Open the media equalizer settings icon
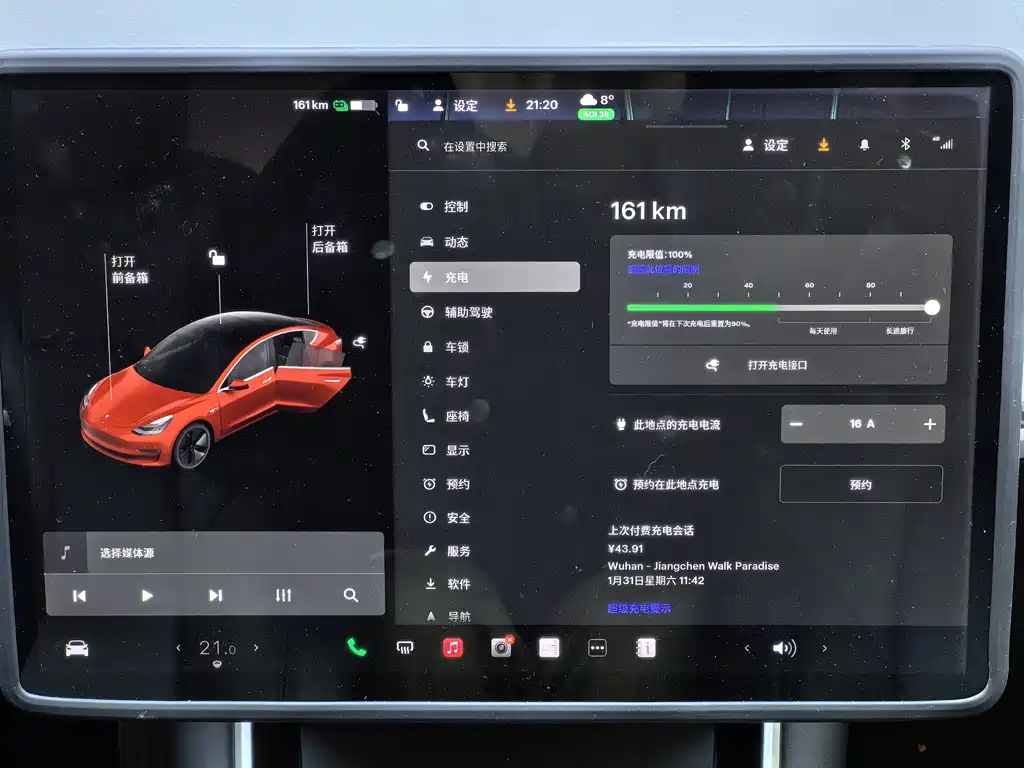Image resolution: width=1024 pixels, height=768 pixels. (284, 595)
